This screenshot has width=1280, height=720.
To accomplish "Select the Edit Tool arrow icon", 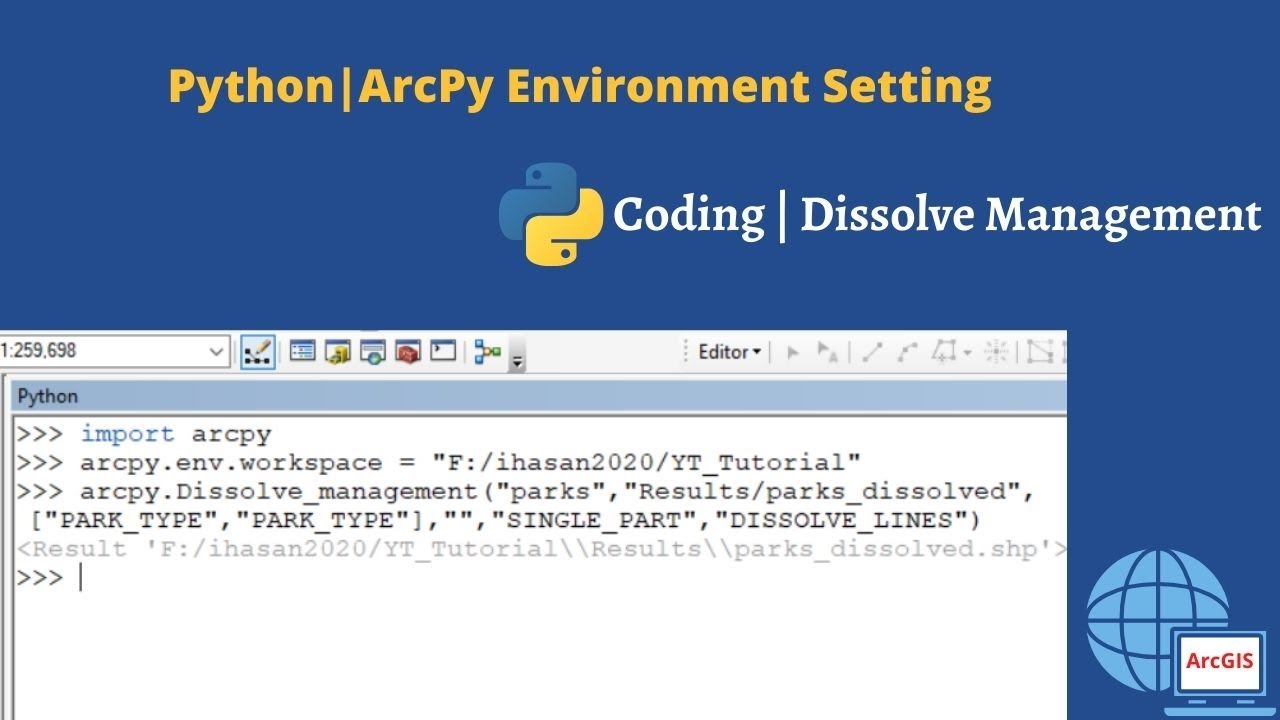I will (x=793, y=352).
